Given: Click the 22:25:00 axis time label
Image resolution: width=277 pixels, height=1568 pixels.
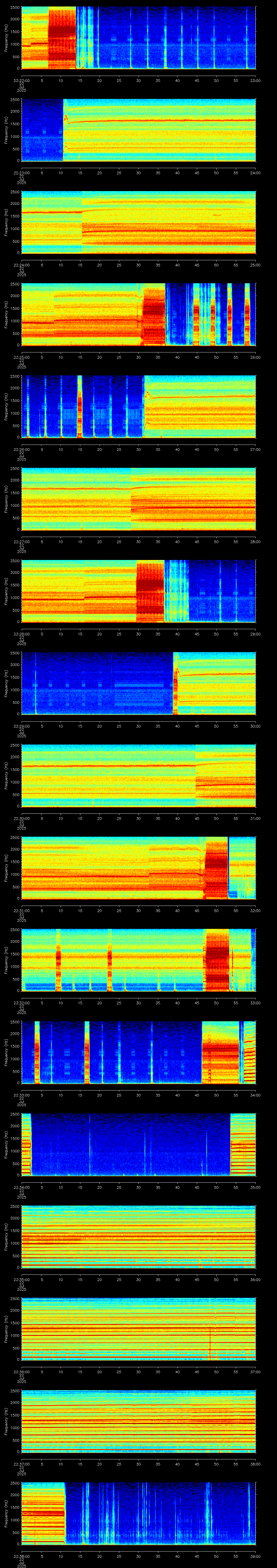Looking at the screenshot, I should coord(21,357).
